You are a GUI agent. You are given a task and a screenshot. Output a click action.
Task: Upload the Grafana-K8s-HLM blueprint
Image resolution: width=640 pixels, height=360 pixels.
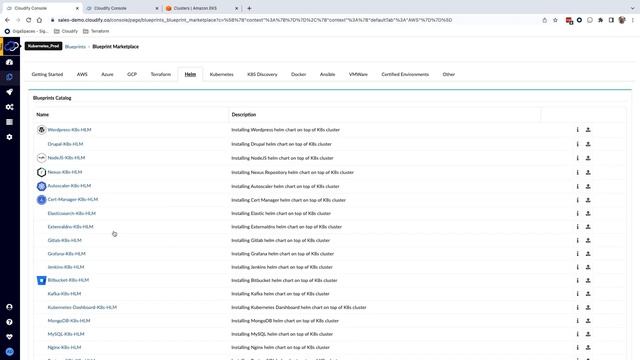point(588,254)
